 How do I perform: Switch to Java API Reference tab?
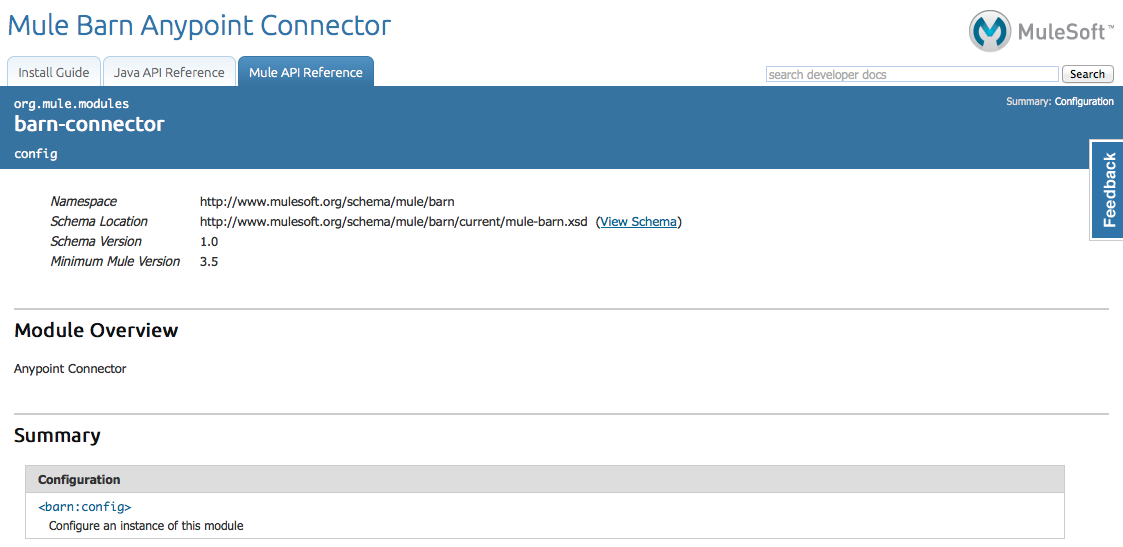pyautogui.click(x=169, y=72)
